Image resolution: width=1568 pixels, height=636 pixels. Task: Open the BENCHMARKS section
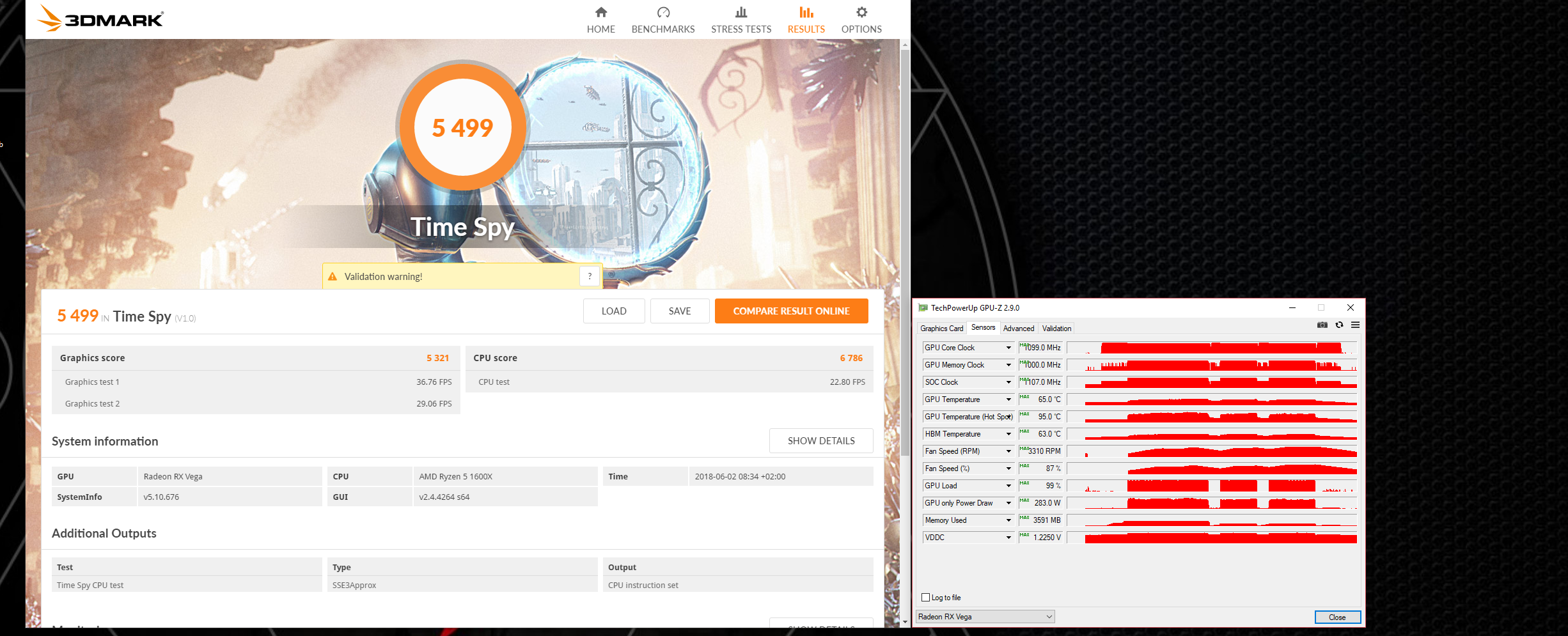click(x=663, y=20)
